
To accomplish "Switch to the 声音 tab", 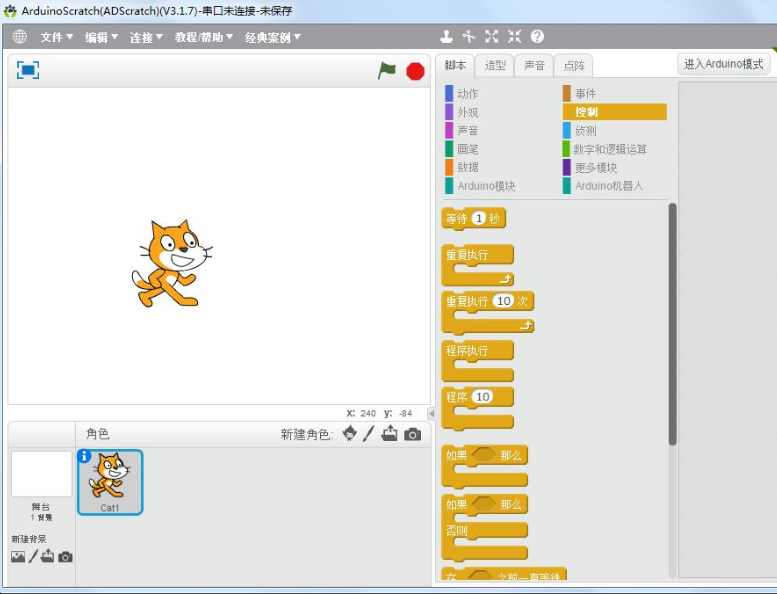I will point(534,65).
